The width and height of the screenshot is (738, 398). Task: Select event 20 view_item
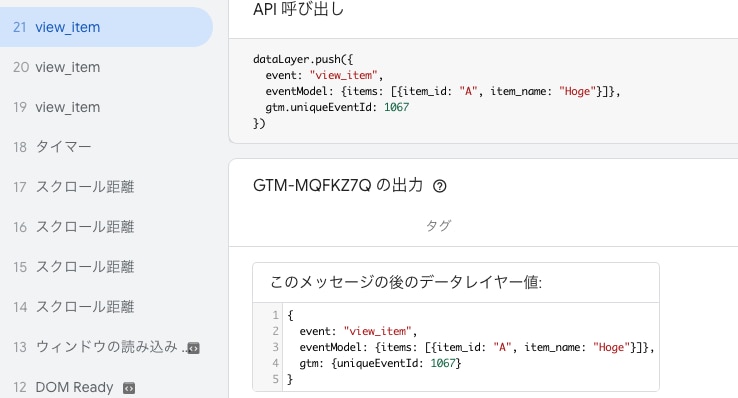point(105,67)
